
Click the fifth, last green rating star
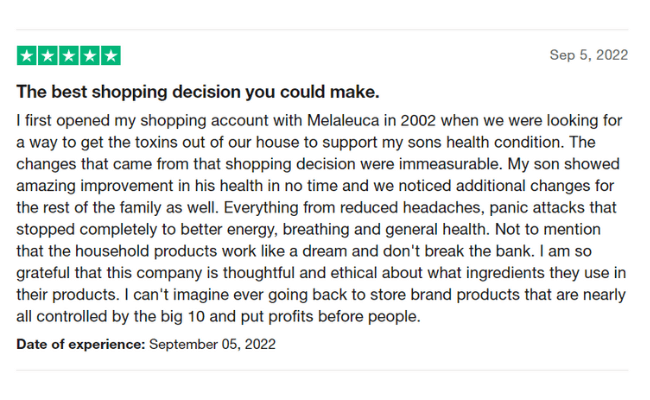pos(111,56)
